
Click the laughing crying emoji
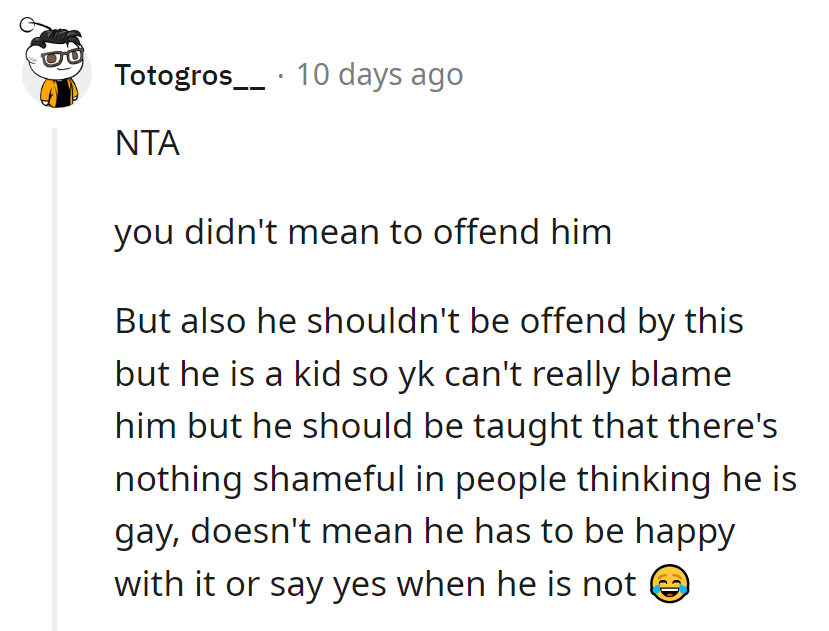(668, 584)
